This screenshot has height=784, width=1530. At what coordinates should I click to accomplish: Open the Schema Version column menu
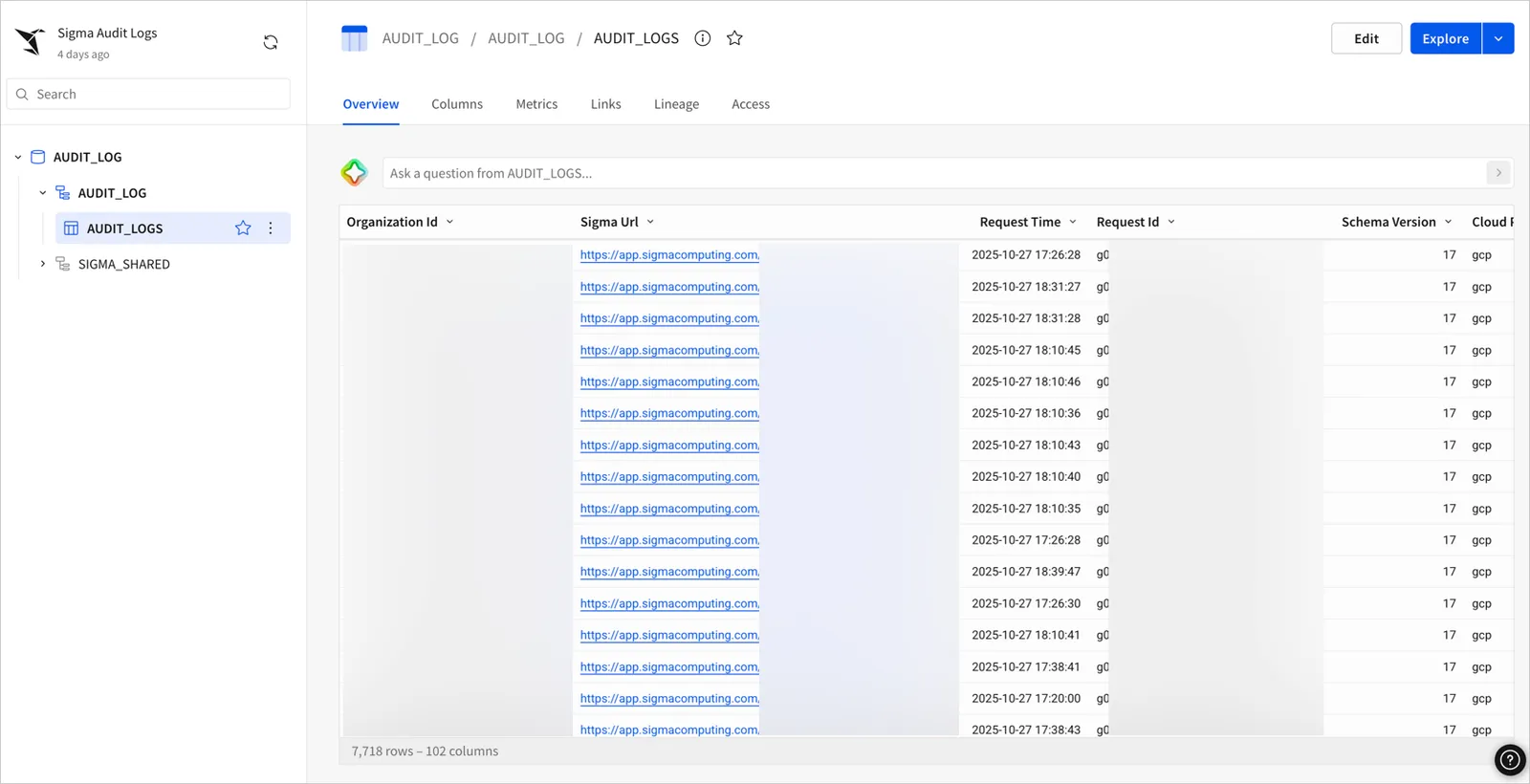pyautogui.click(x=1448, y=222)
